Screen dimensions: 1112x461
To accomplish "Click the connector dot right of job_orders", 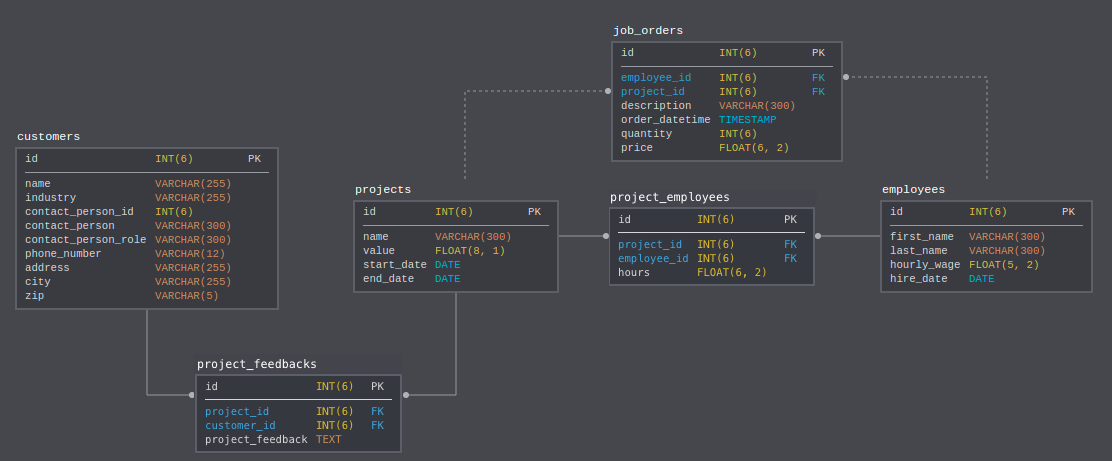I will tap(845, 77).
